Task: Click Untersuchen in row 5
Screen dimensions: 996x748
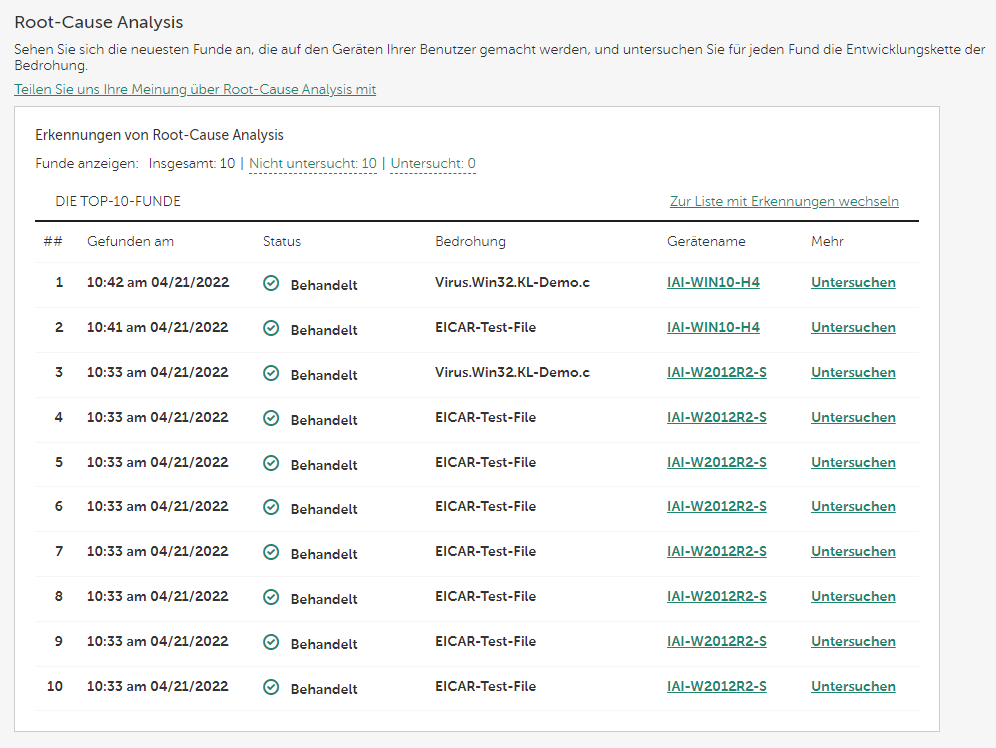Action: click(x=853, y=462)
